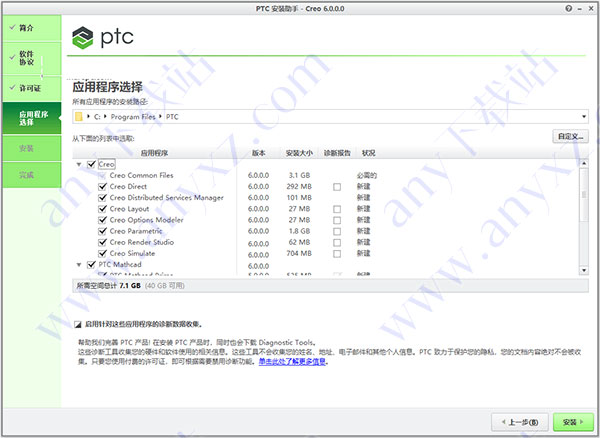Click the 安装大小 column header
Image resolution: width=600 pixels, height=438 pixels.
pyautogui.click(x=299, y=153)
